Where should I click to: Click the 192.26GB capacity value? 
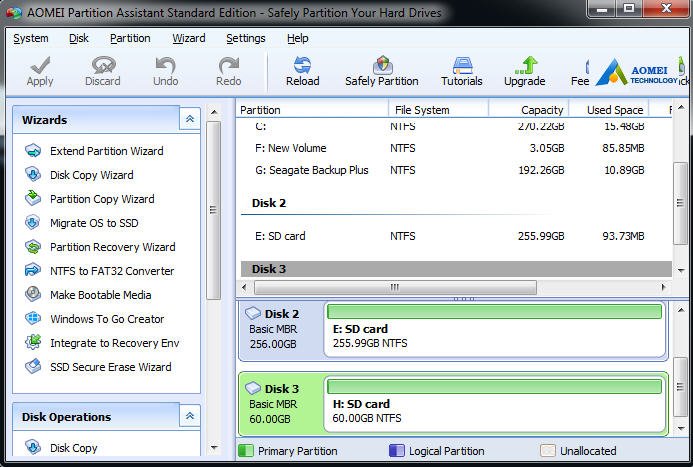coord(541,170)
